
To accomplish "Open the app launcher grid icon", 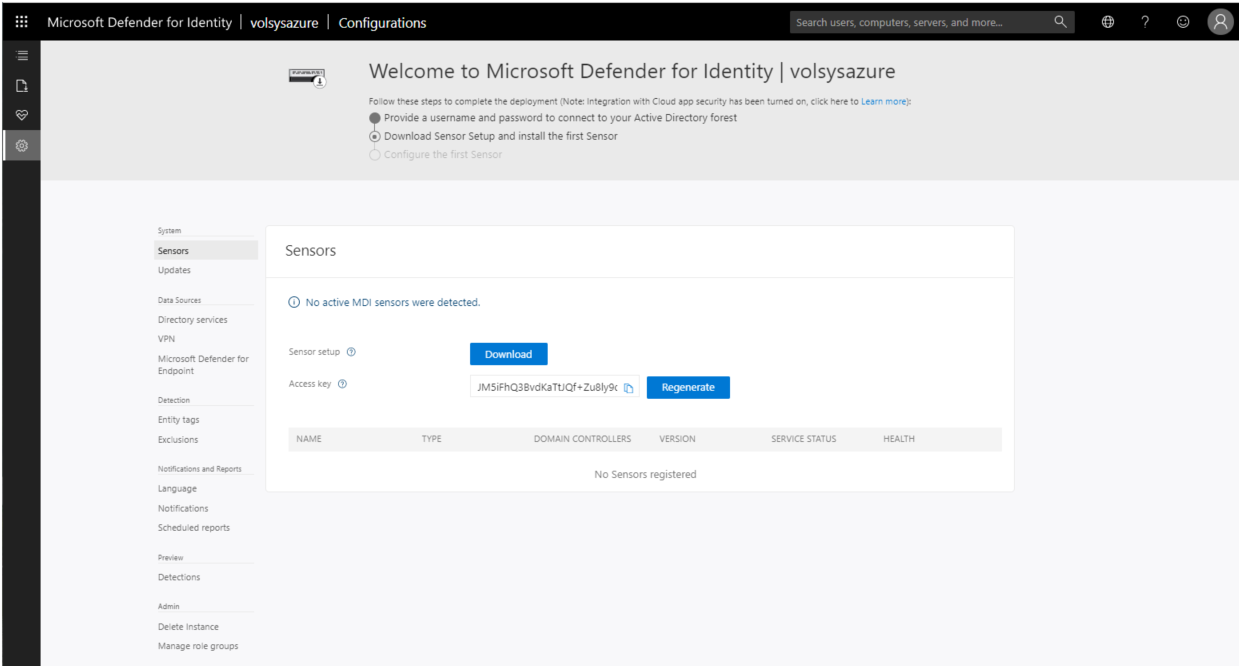I will (20, 21).
